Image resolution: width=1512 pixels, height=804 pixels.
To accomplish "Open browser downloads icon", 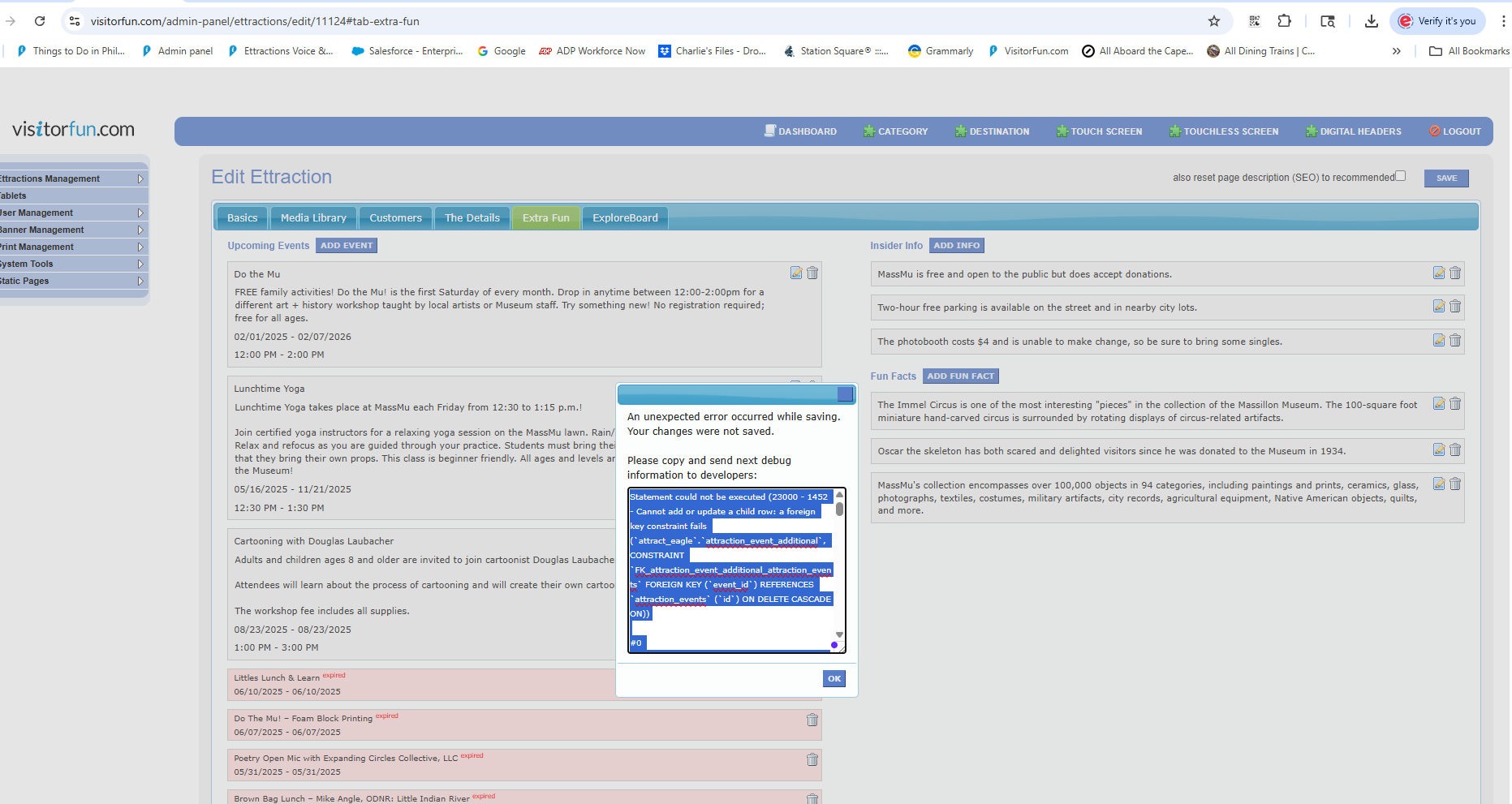I will tap(1371, 21).
